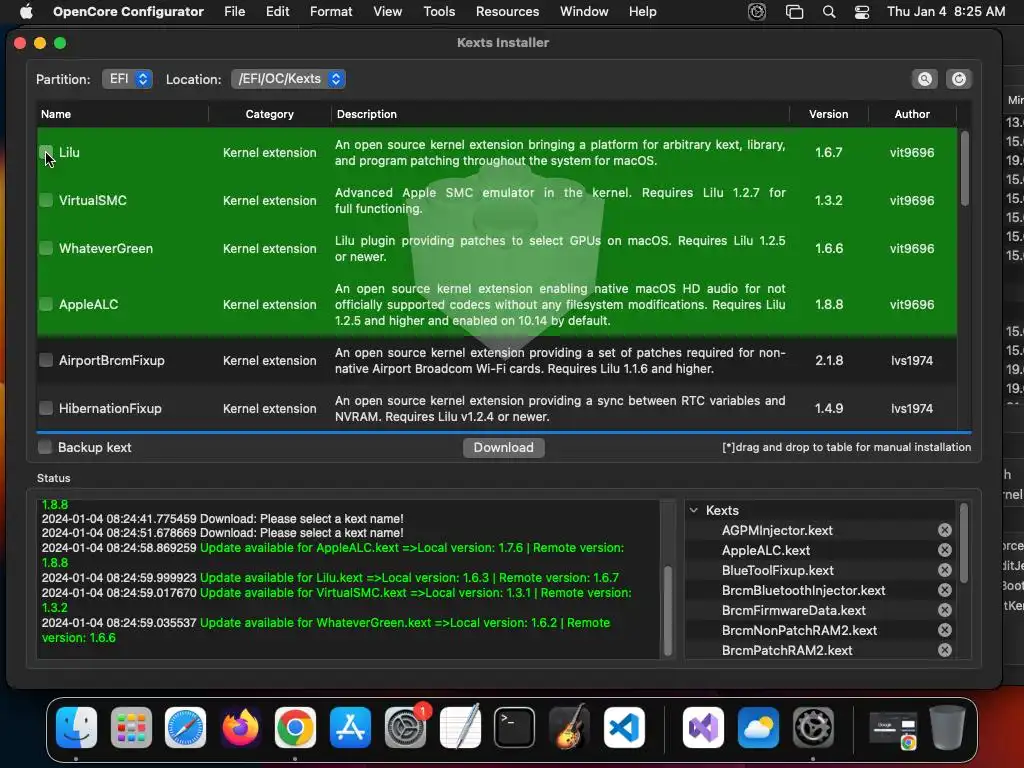Click the Status log vertical scrollbar

667,611
